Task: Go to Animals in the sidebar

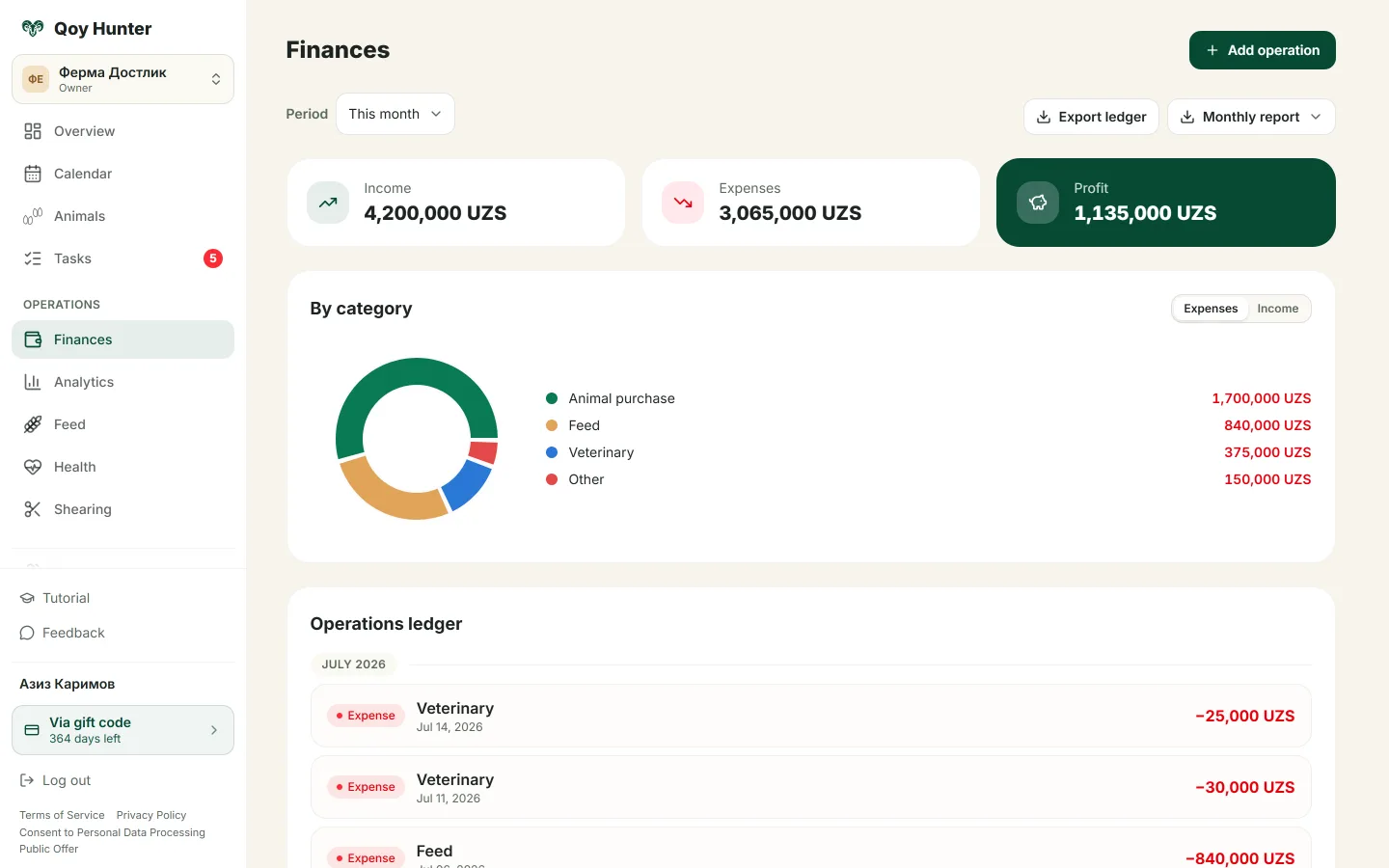Action: pos(123,216)
